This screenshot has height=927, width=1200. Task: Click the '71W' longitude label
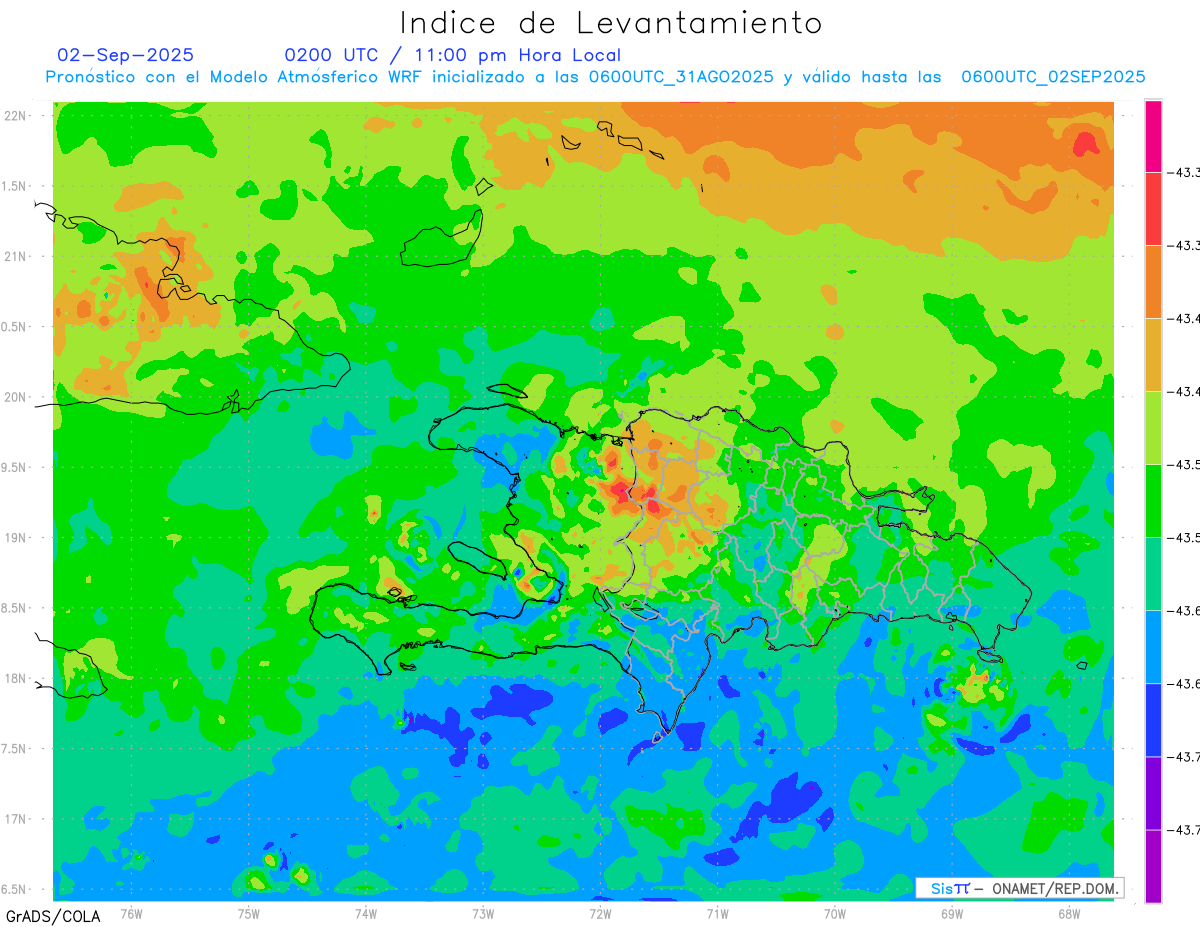click(x=717, y=913)
